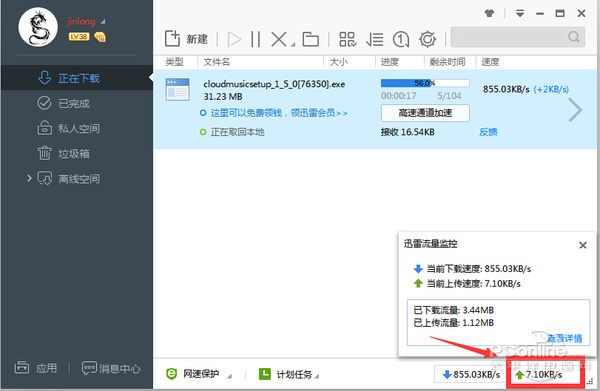Screen dimensions: 600x391
Task: Open the download folder icon
Action: point(310,39)
